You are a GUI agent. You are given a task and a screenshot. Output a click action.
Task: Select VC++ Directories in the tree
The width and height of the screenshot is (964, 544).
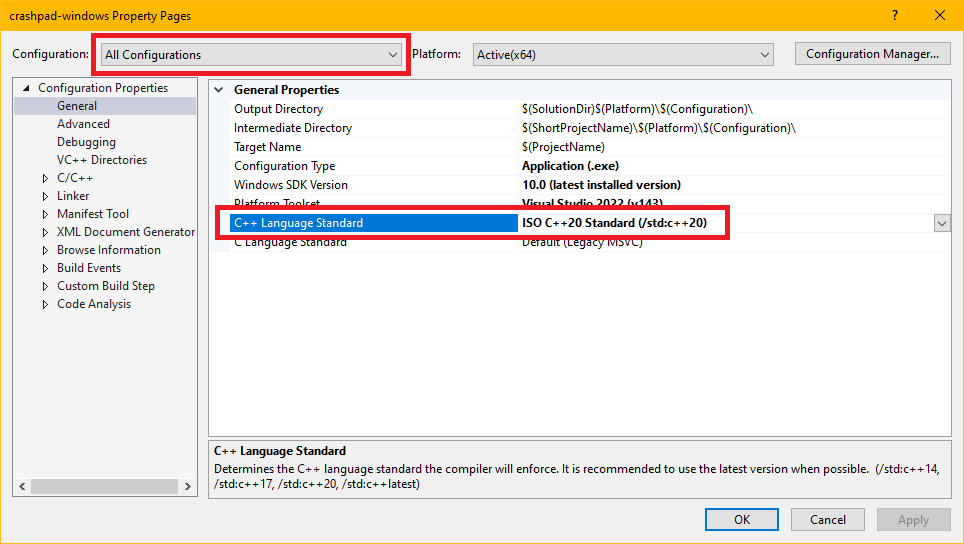(x=101, y=160)
